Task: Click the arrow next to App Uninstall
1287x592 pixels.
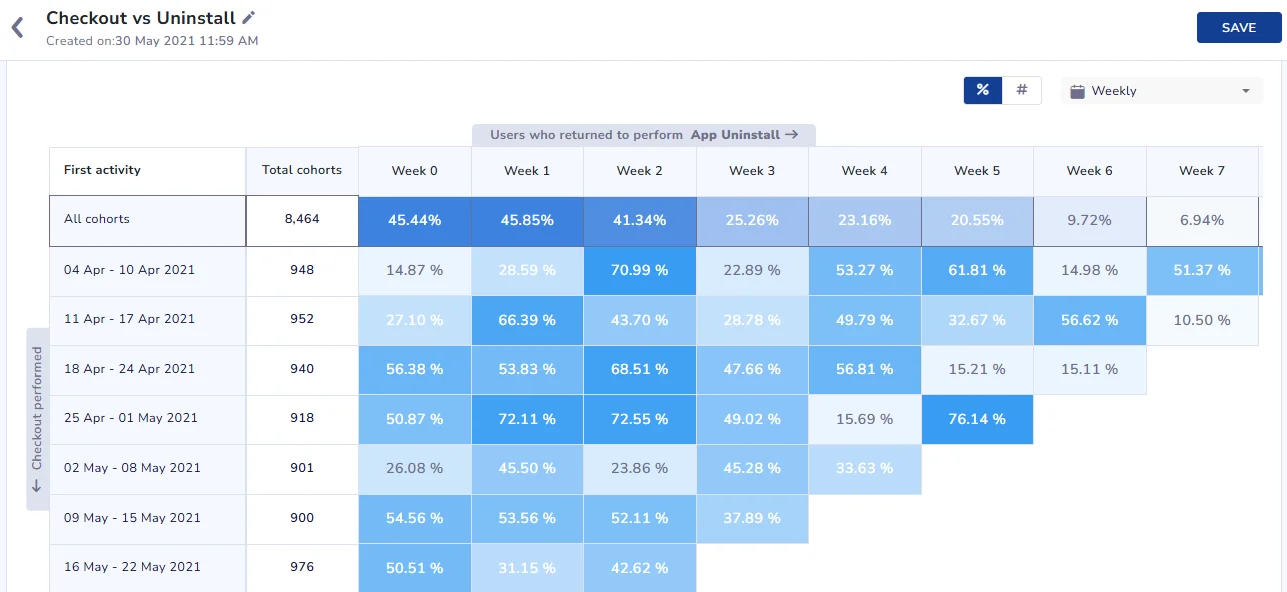Action: pyautogui.click(x=791, y=135)
